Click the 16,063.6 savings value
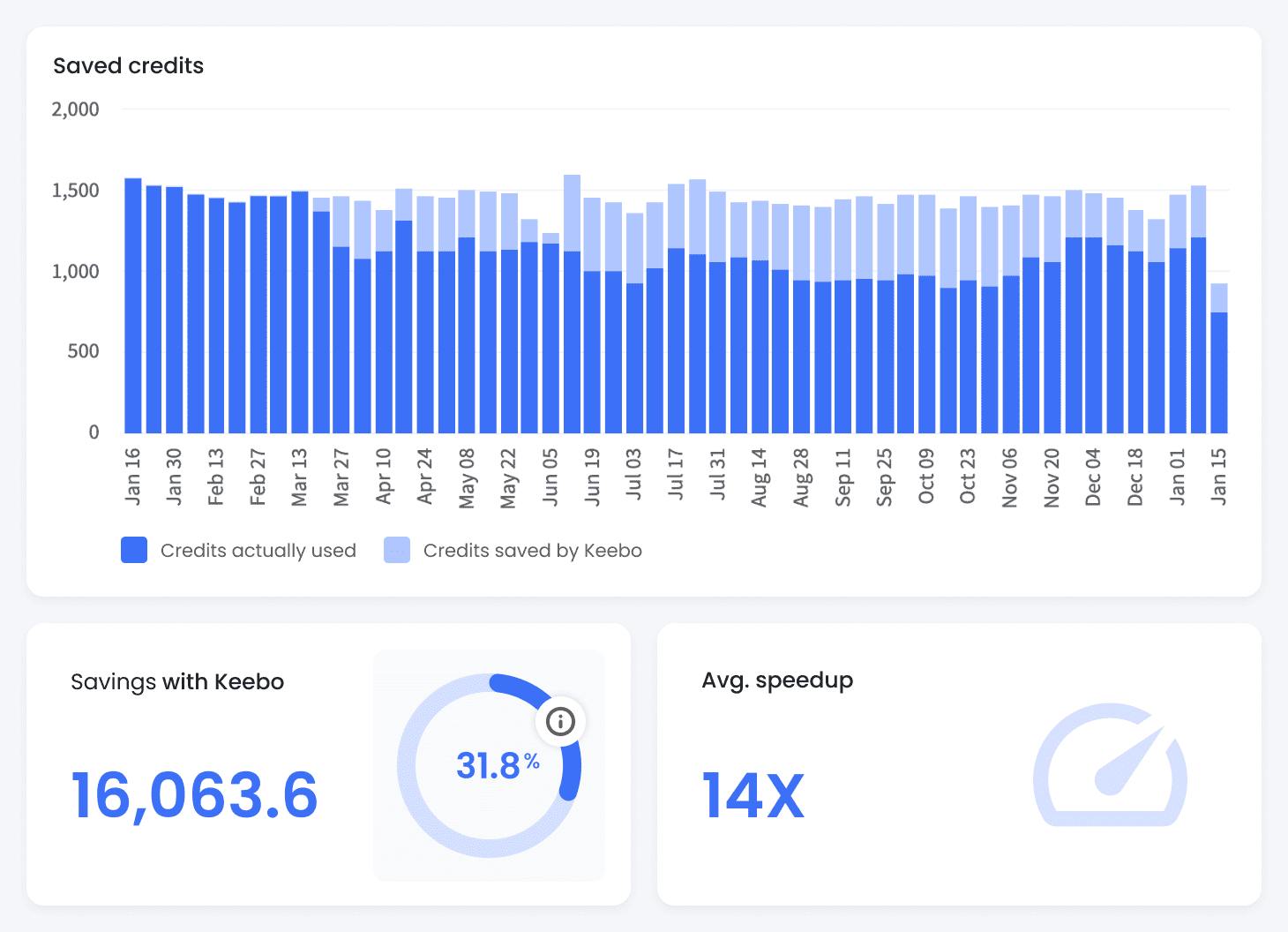 pos(194,795)
